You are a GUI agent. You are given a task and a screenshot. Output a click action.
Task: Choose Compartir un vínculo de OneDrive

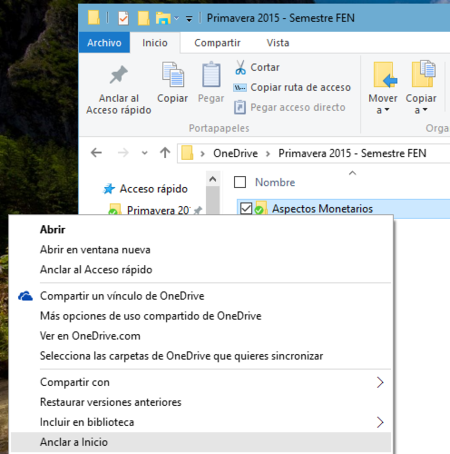[201, 296]
